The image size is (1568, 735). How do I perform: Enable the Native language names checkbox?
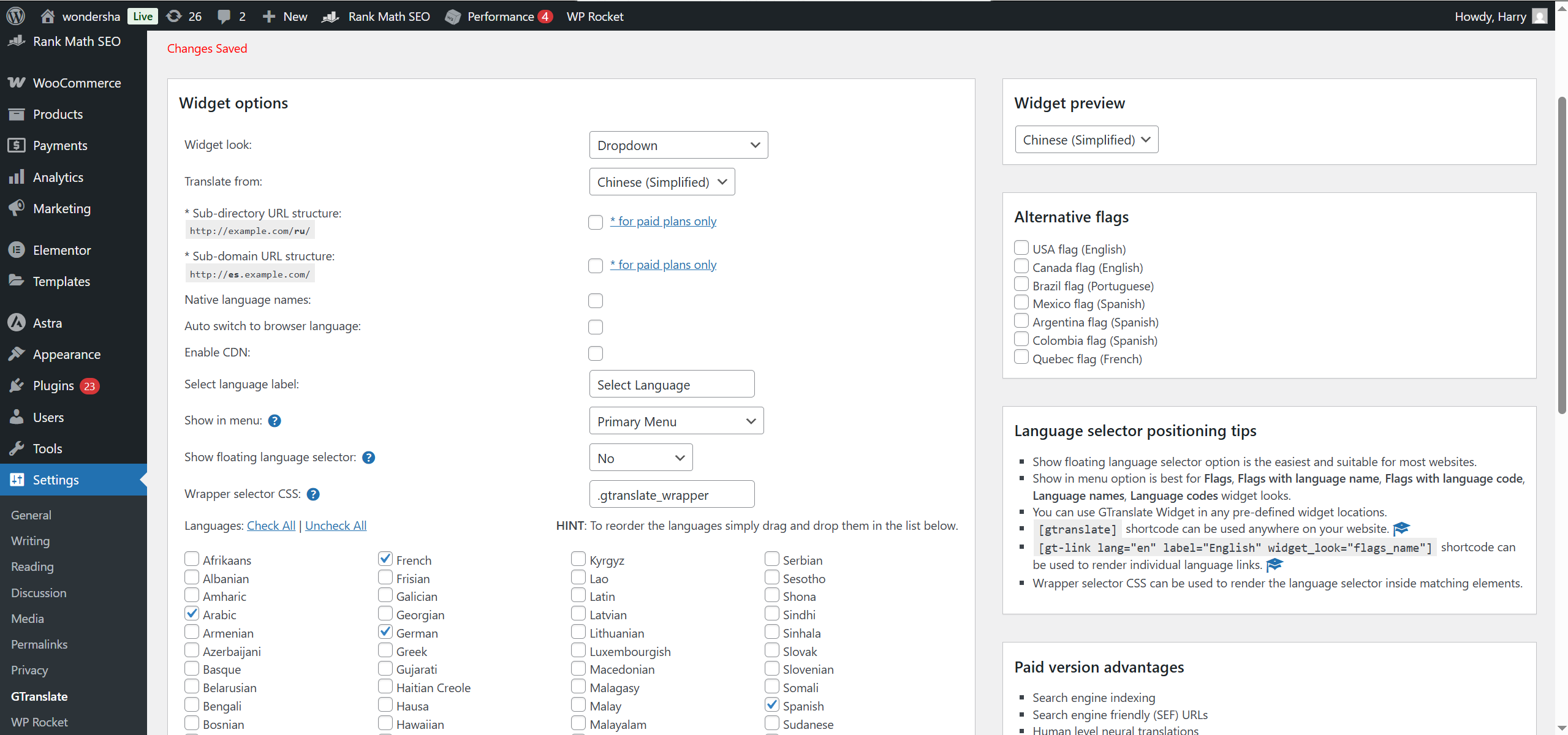tap(595, 301)
